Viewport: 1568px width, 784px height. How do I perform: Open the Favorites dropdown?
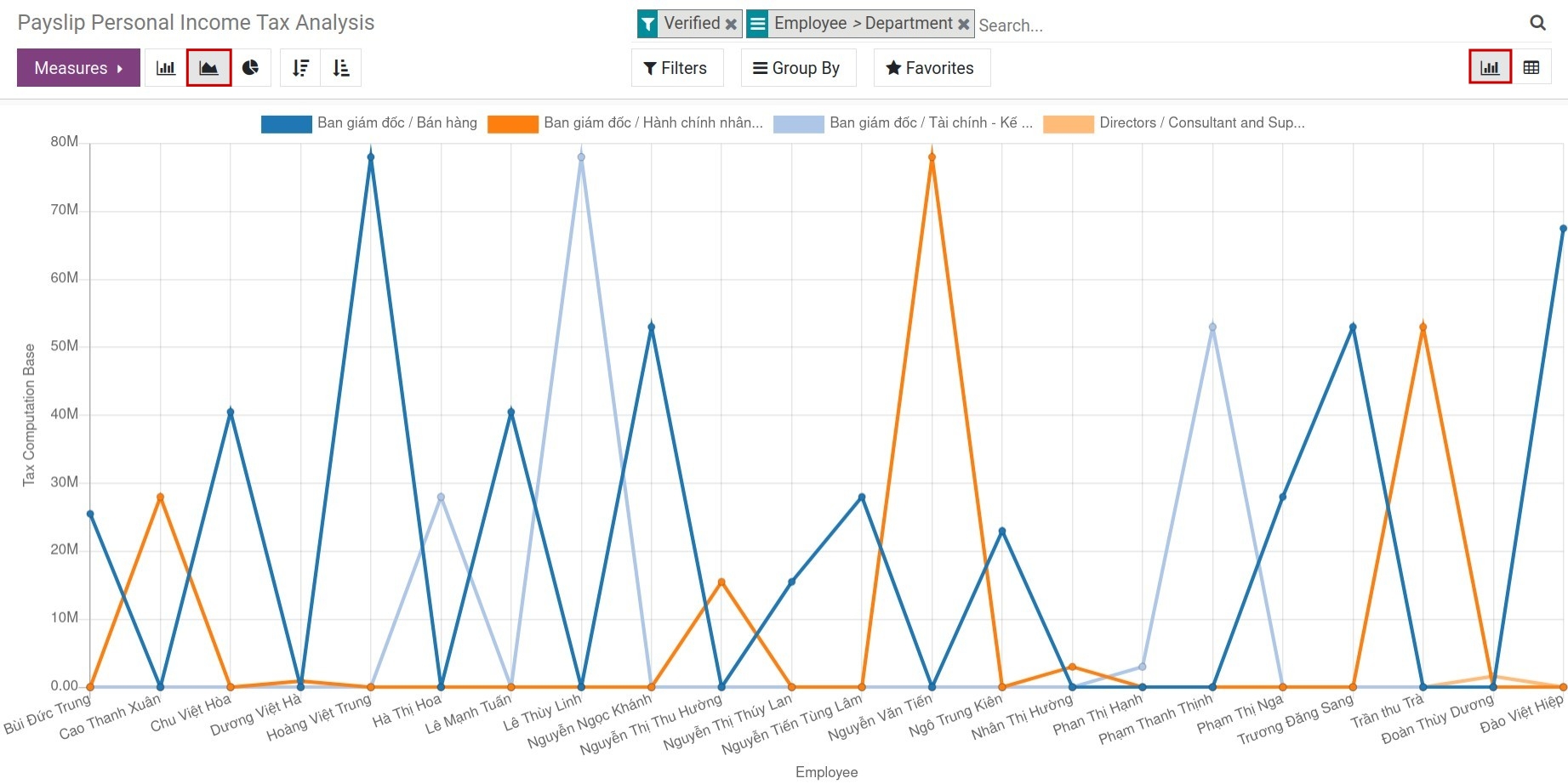click(931, 67)
